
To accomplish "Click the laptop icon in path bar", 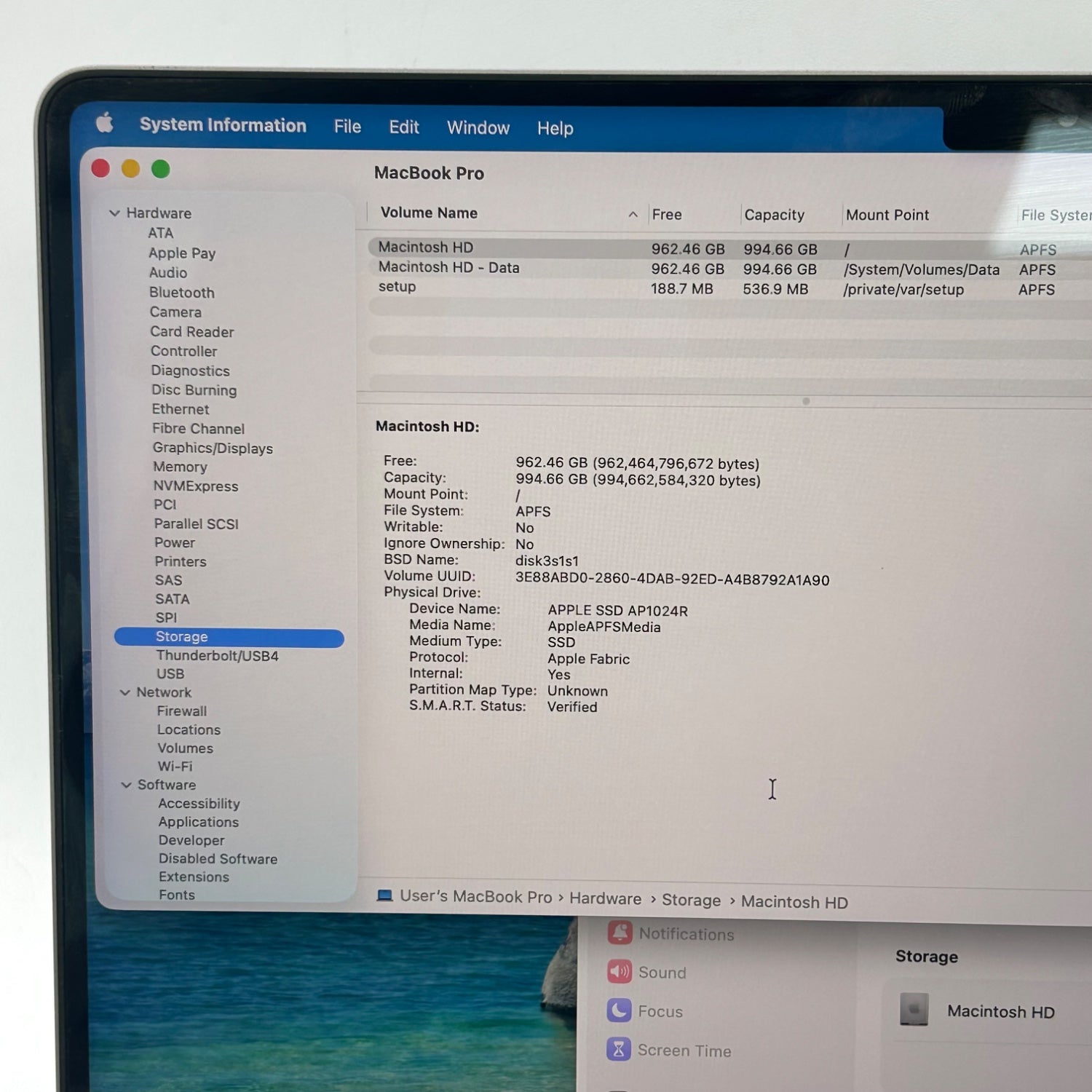I will (384, 896).
